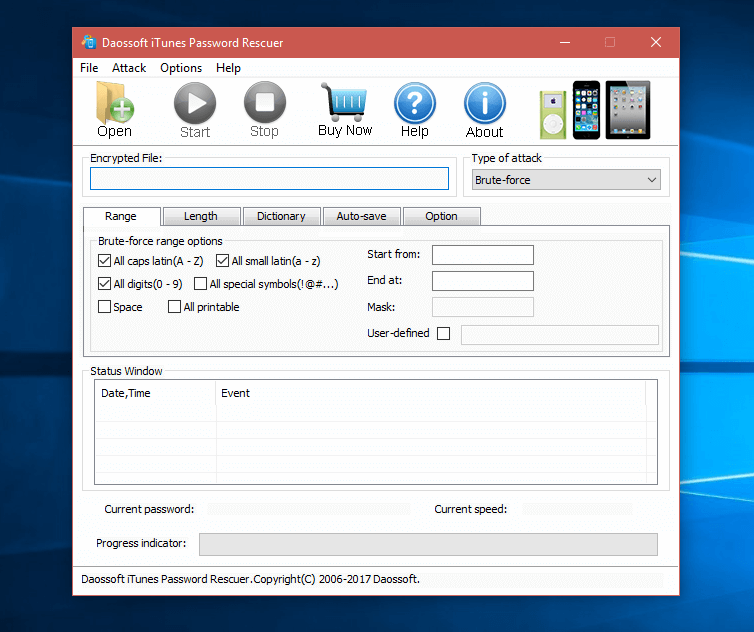Stop the running attack
The image size is (754, 632).
264,110
